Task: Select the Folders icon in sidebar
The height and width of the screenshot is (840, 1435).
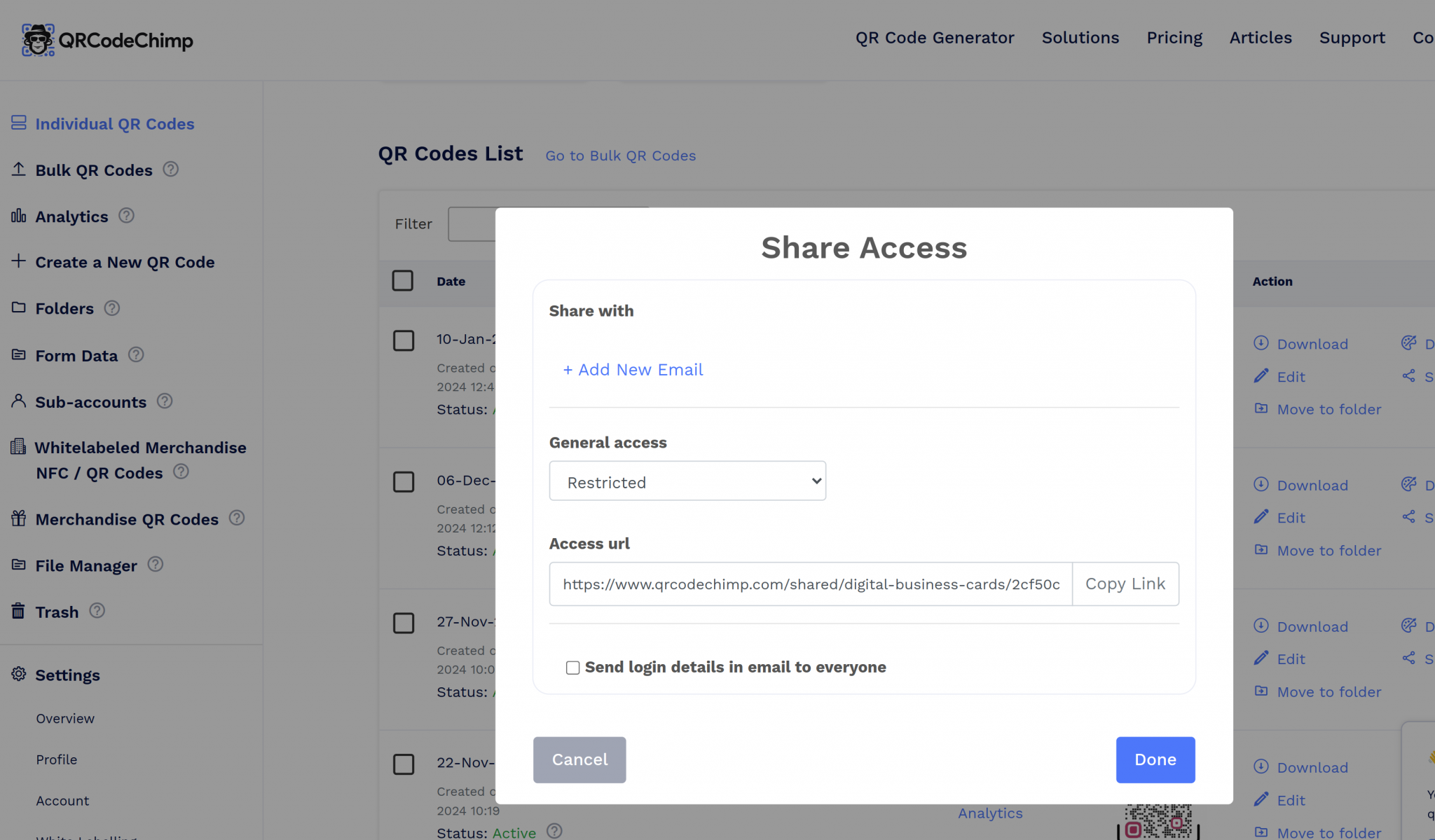Action: pyautogui.click(x=18, y=308)
